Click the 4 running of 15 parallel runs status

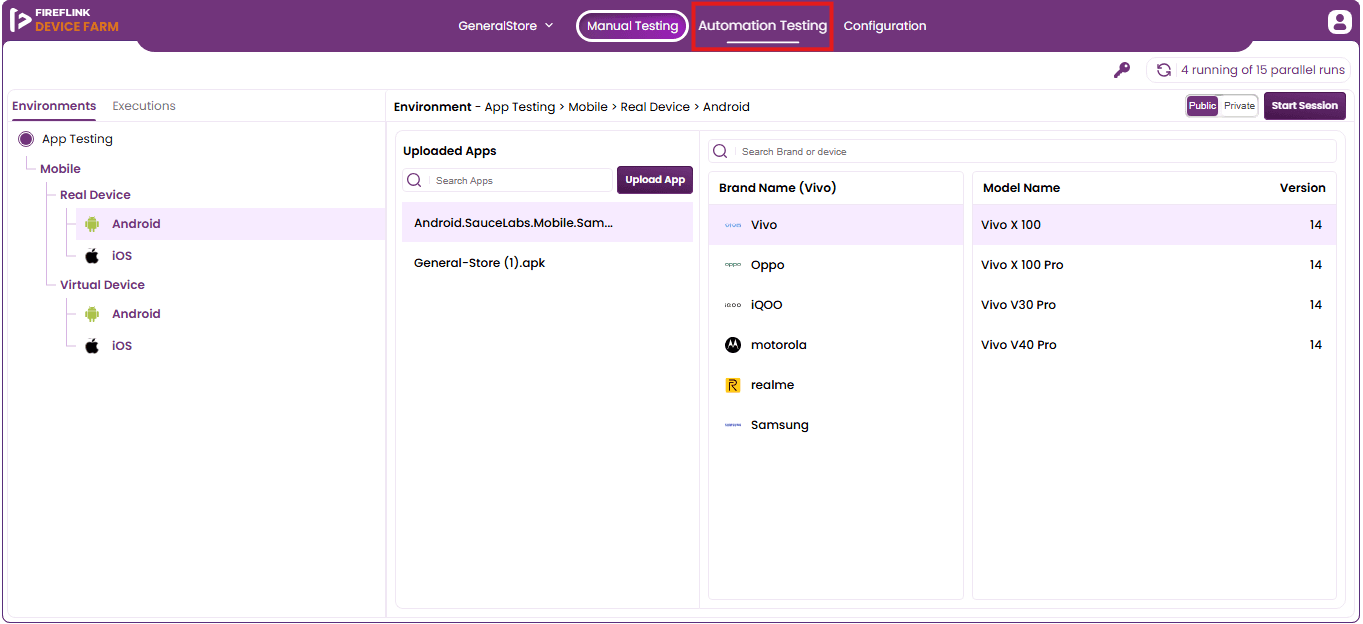click(x=1262, y=70)
